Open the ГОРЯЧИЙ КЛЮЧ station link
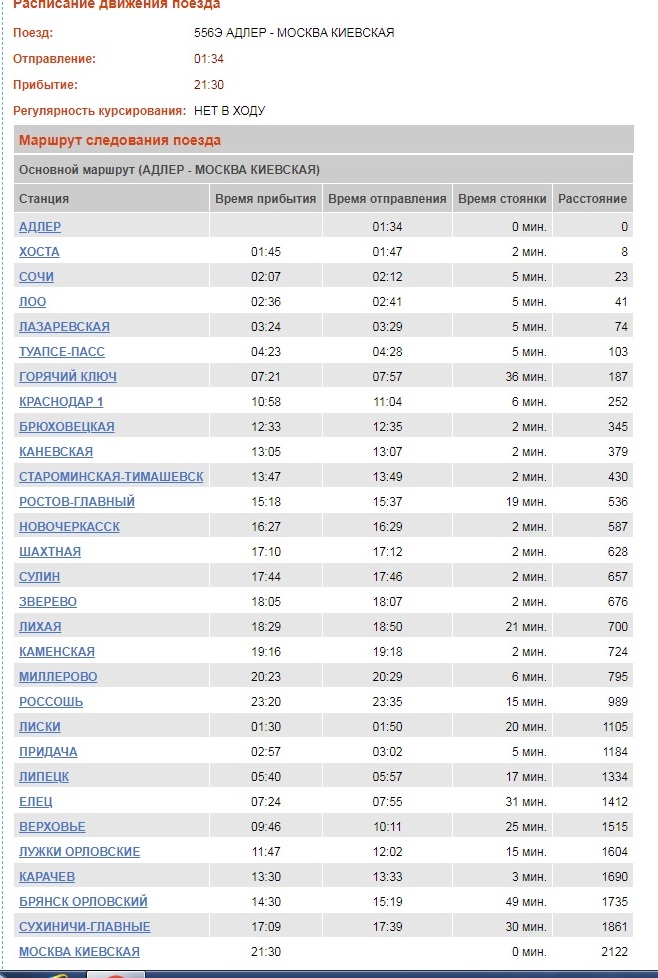 [68, 377]
